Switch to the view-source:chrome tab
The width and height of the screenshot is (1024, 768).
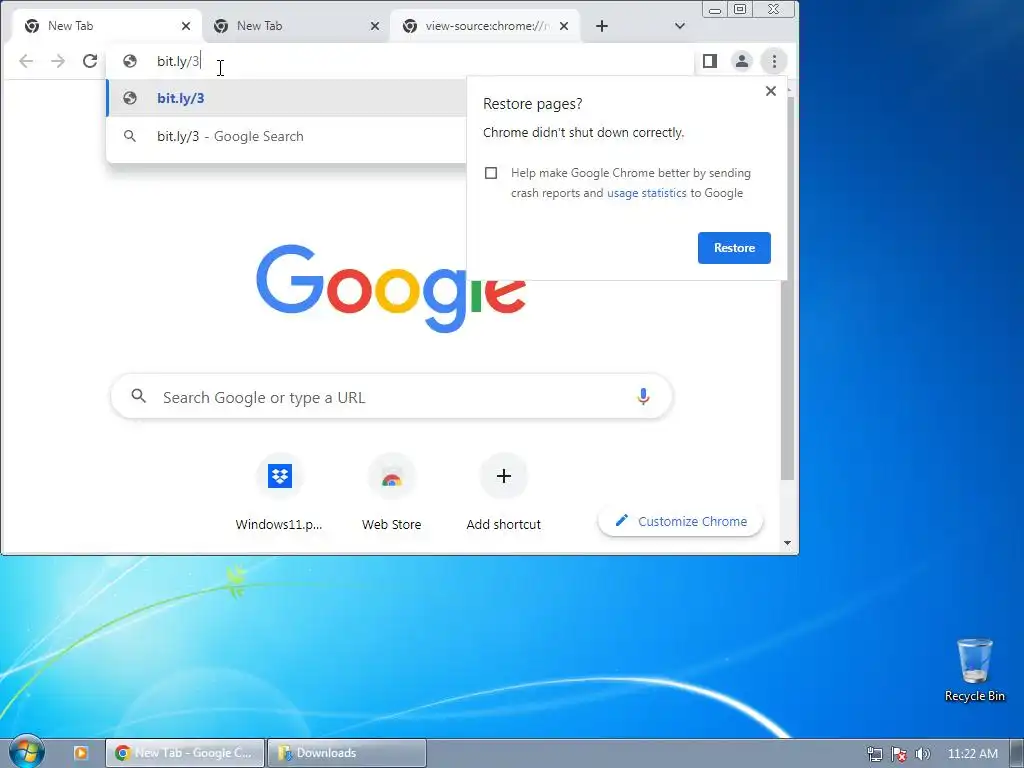coord(485,26)
